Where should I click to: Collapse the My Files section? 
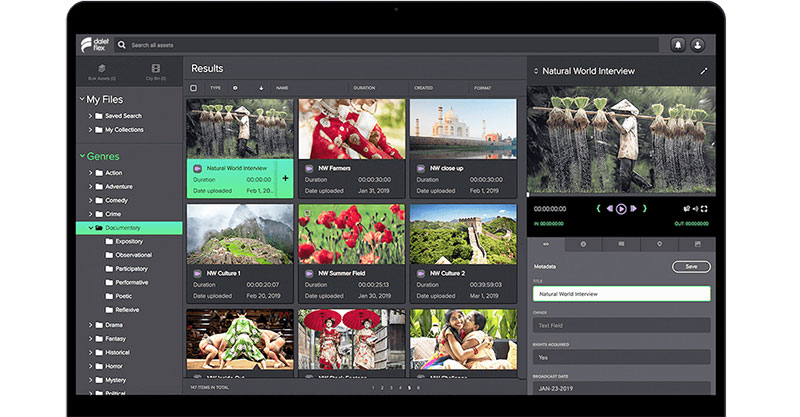pyautogui.click(x=82, y=99)
